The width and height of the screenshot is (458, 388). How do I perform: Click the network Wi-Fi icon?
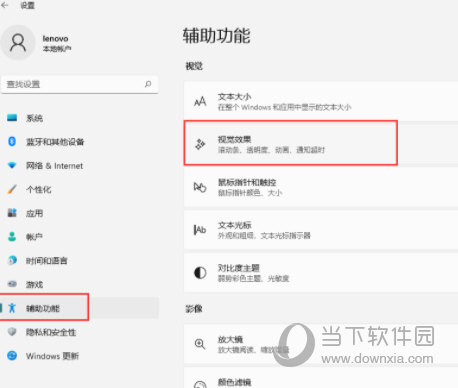(x=12, y=165)
